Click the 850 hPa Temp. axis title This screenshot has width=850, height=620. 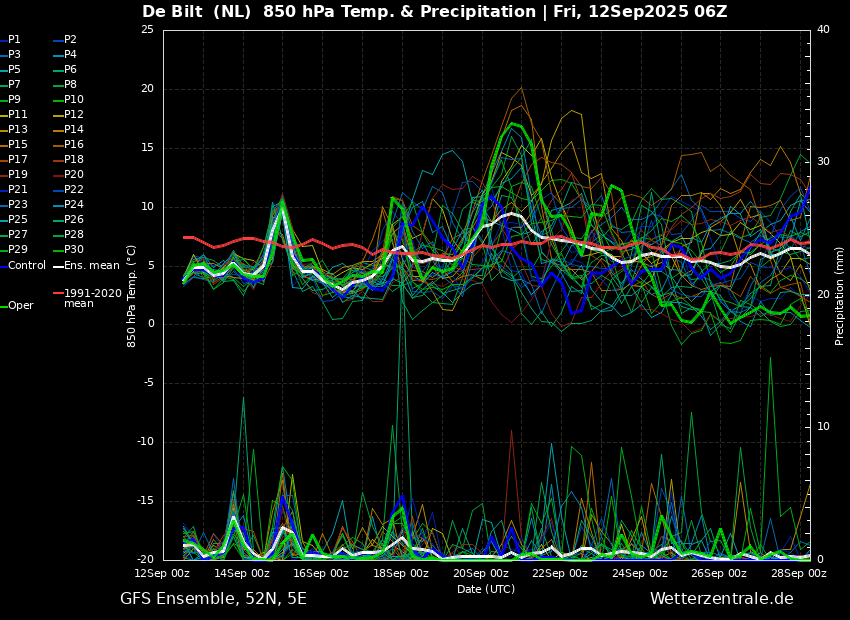point(131,296)
